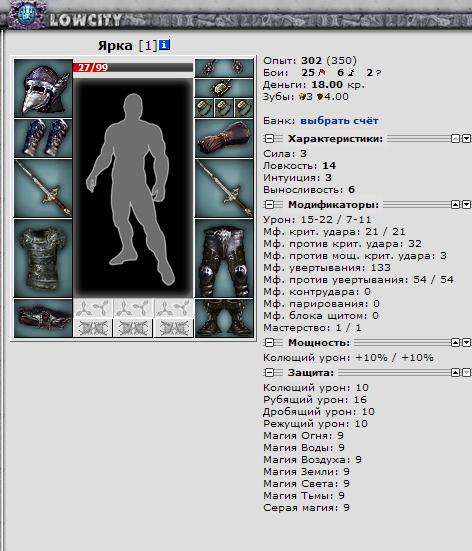Click the defeats icon beside 6
Viewport: 472px width, 551px height.
pos(350,73)
